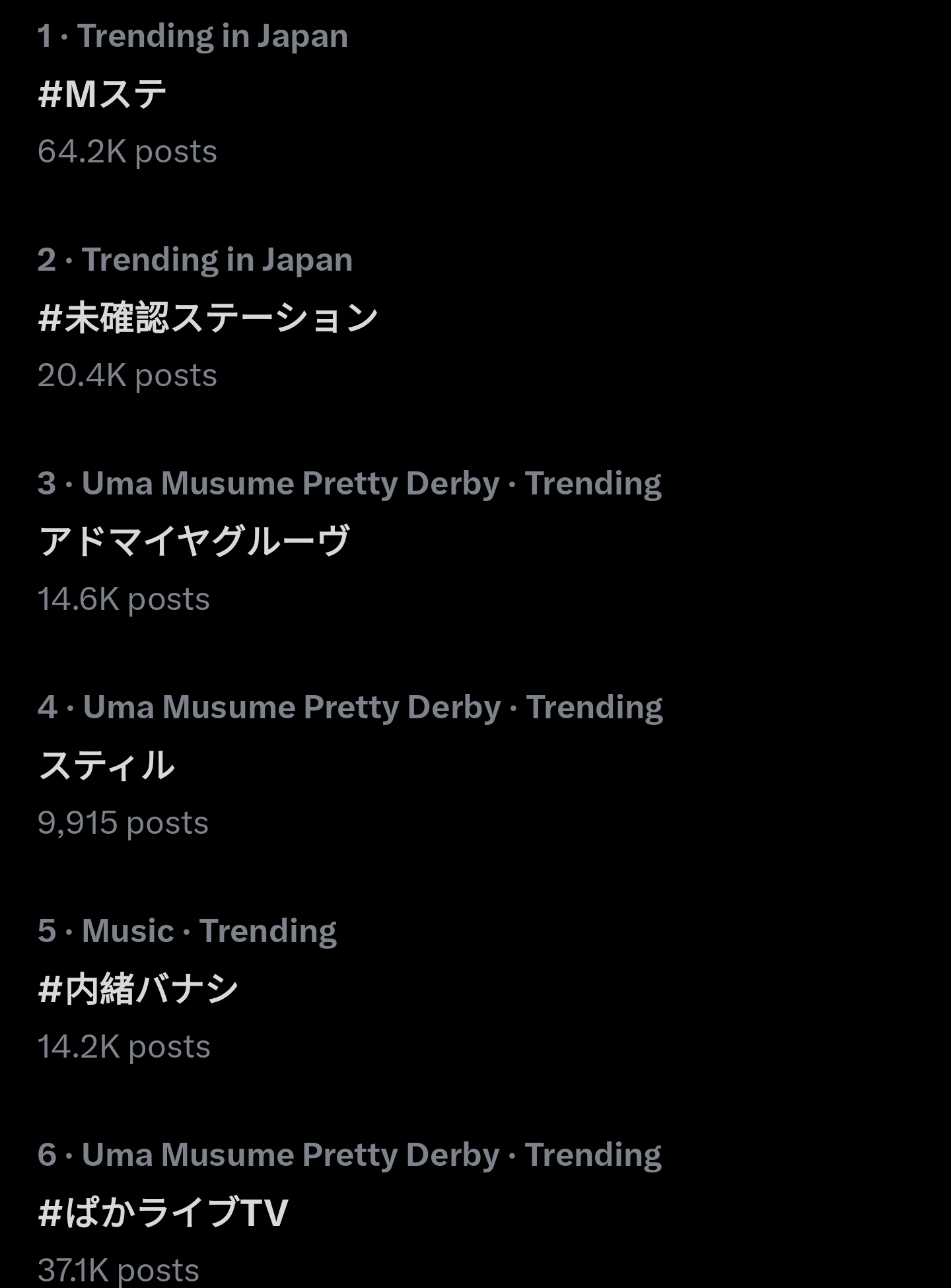951x1288 pixels.
Task: Click the Music category label
Action: [127, 931]
